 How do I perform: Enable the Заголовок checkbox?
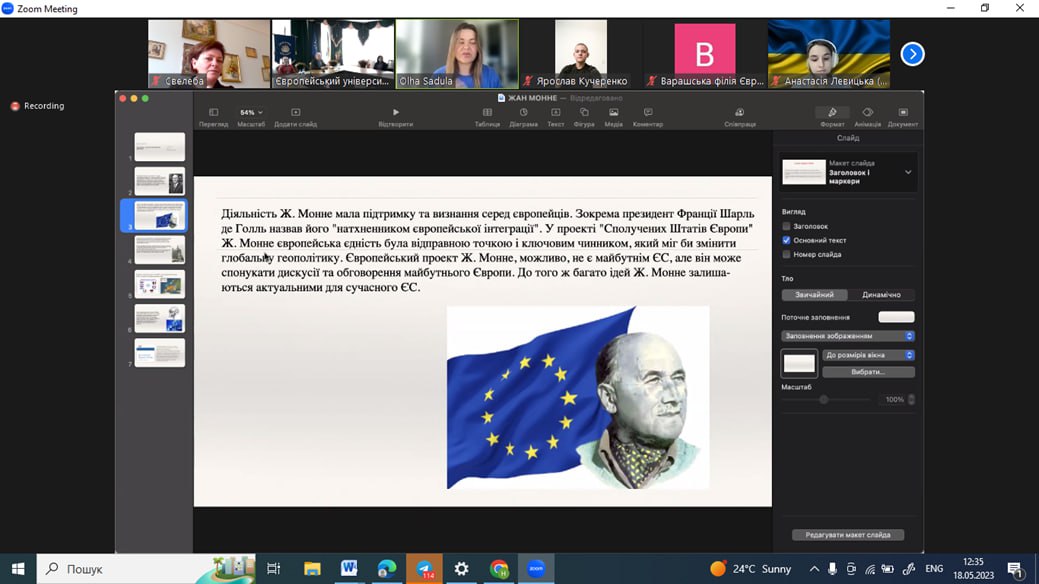click(x=787, y=227)
